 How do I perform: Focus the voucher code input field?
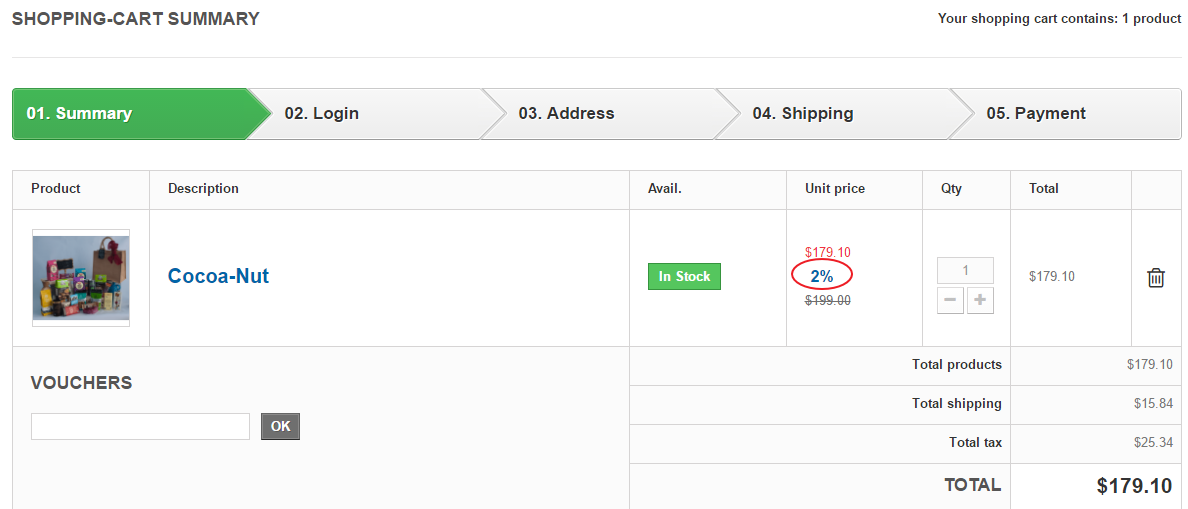(140, 427)
